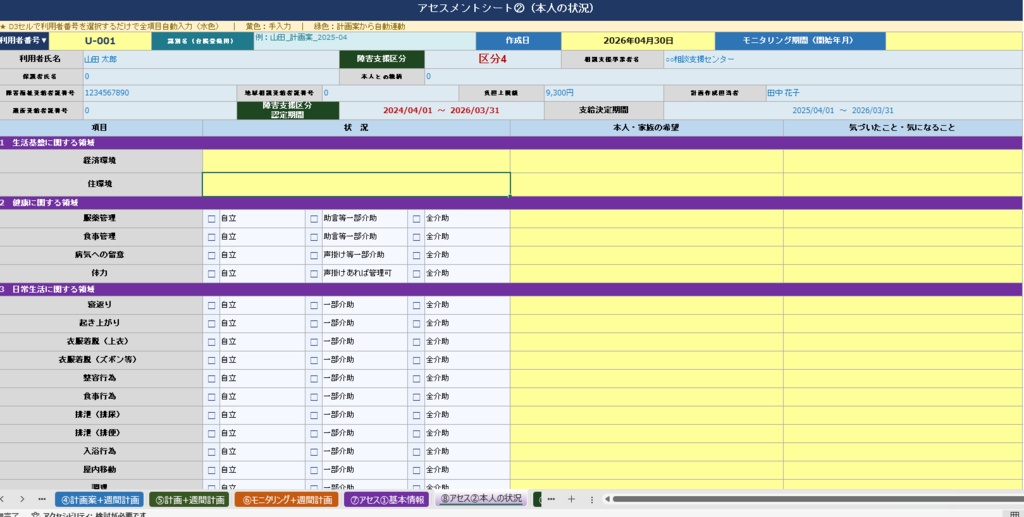
Task: Click the accessibility check status icon
Action: click(35, 515)
